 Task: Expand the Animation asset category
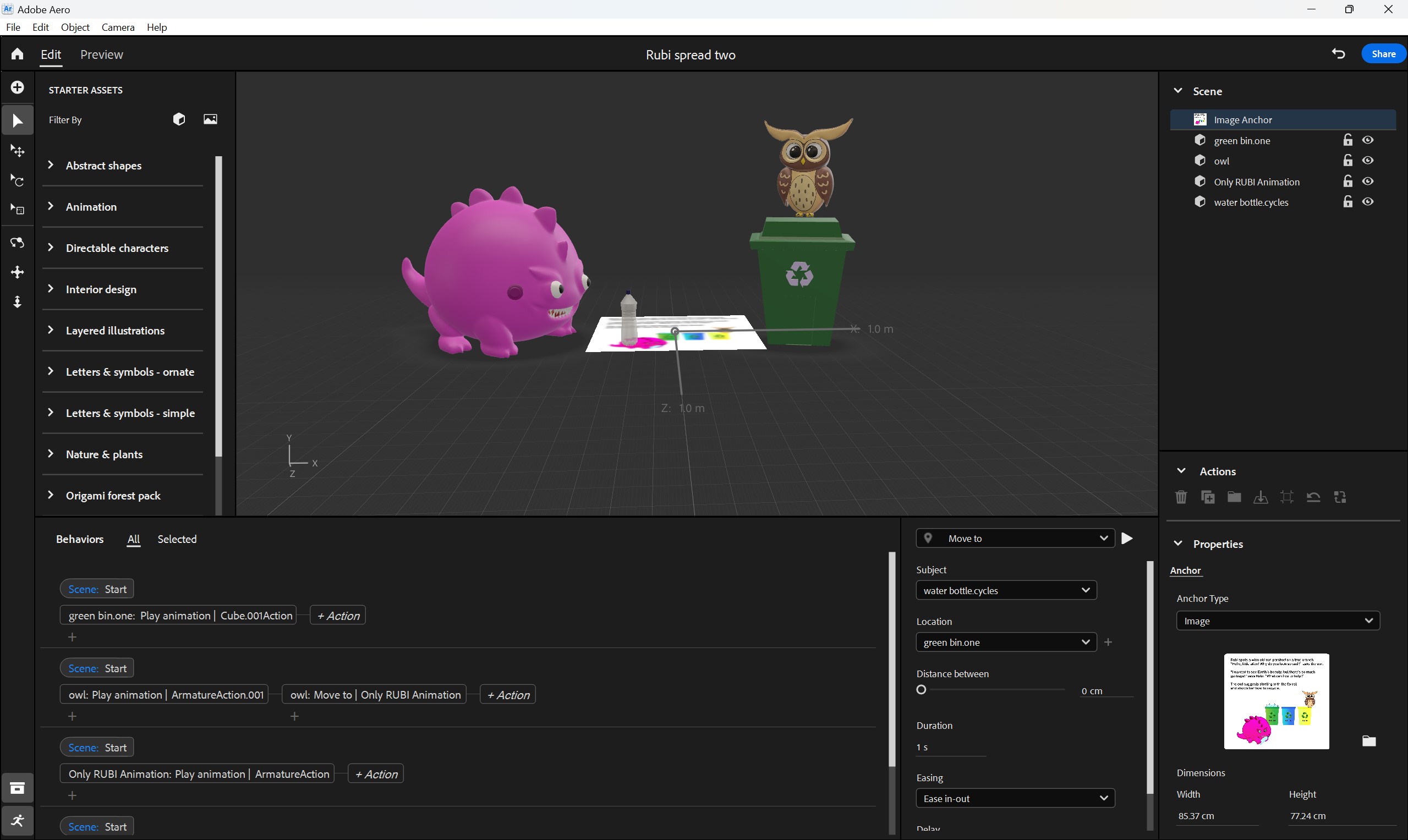point(52,206)
